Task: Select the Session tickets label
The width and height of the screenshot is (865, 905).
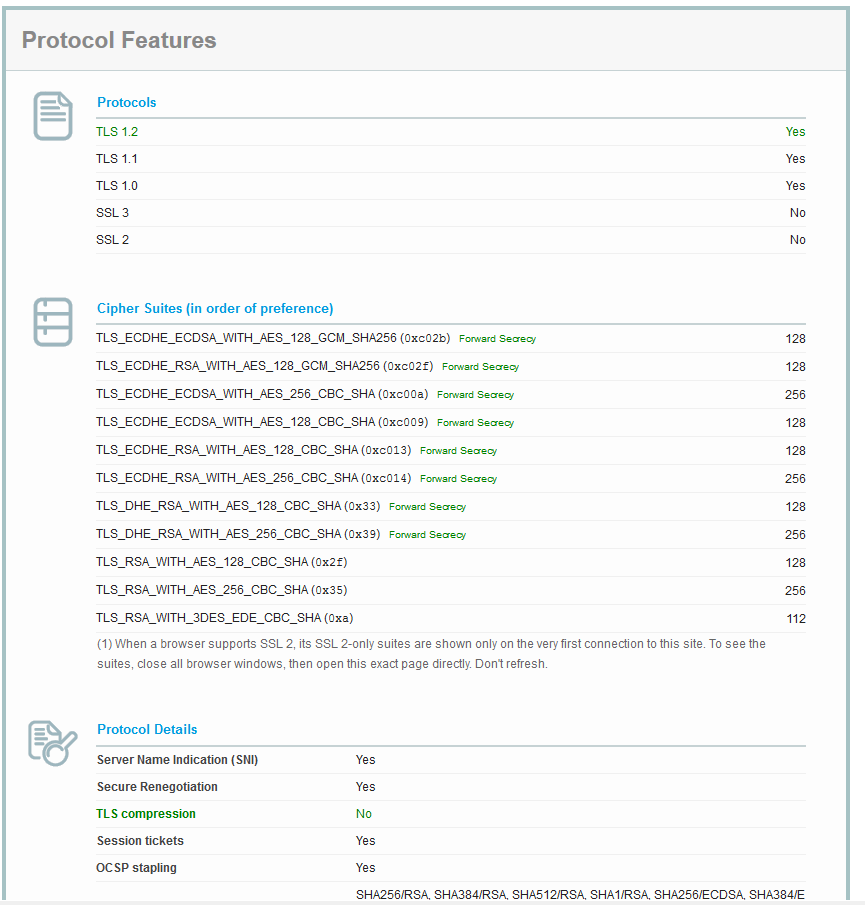Action: coord(140,841)
